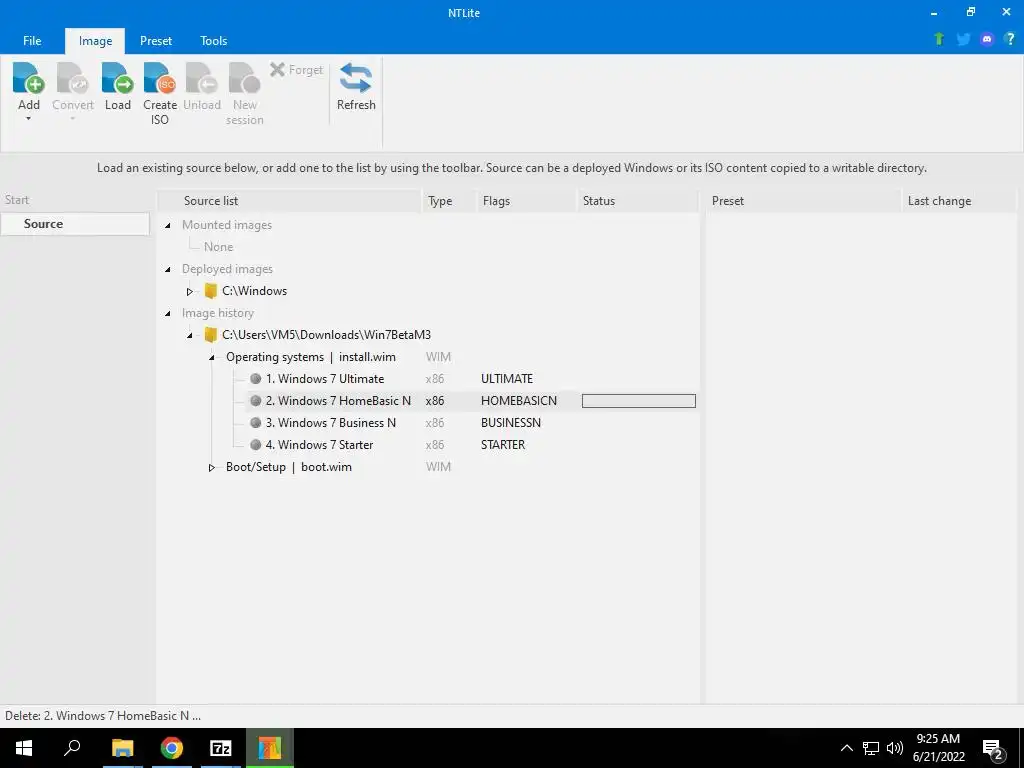Click the BUSINESSN flag text
This screenshot has height=768, width=1024.
click(x=511, y=423)
